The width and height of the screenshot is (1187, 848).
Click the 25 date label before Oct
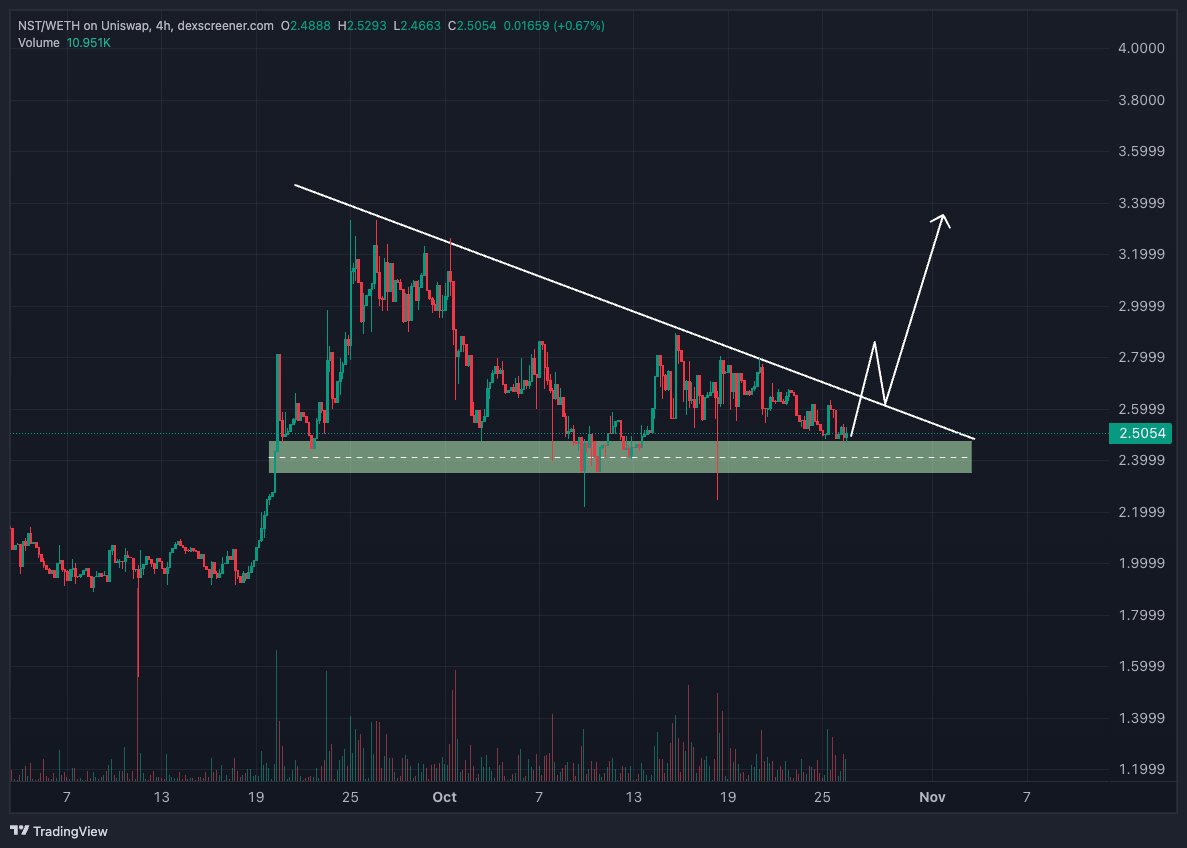(350, 797)
